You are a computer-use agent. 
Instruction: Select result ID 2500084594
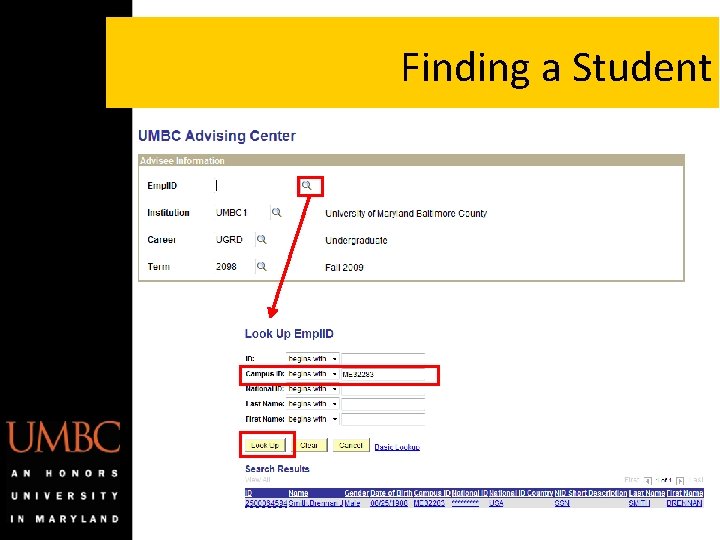[x=266, y=503]
